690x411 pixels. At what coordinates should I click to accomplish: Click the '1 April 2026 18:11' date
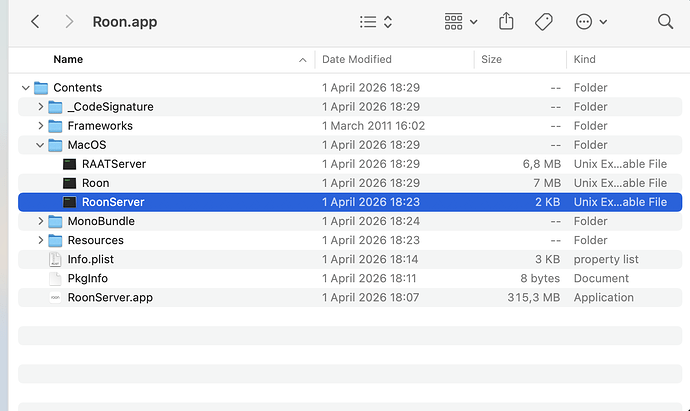point(369,279)
